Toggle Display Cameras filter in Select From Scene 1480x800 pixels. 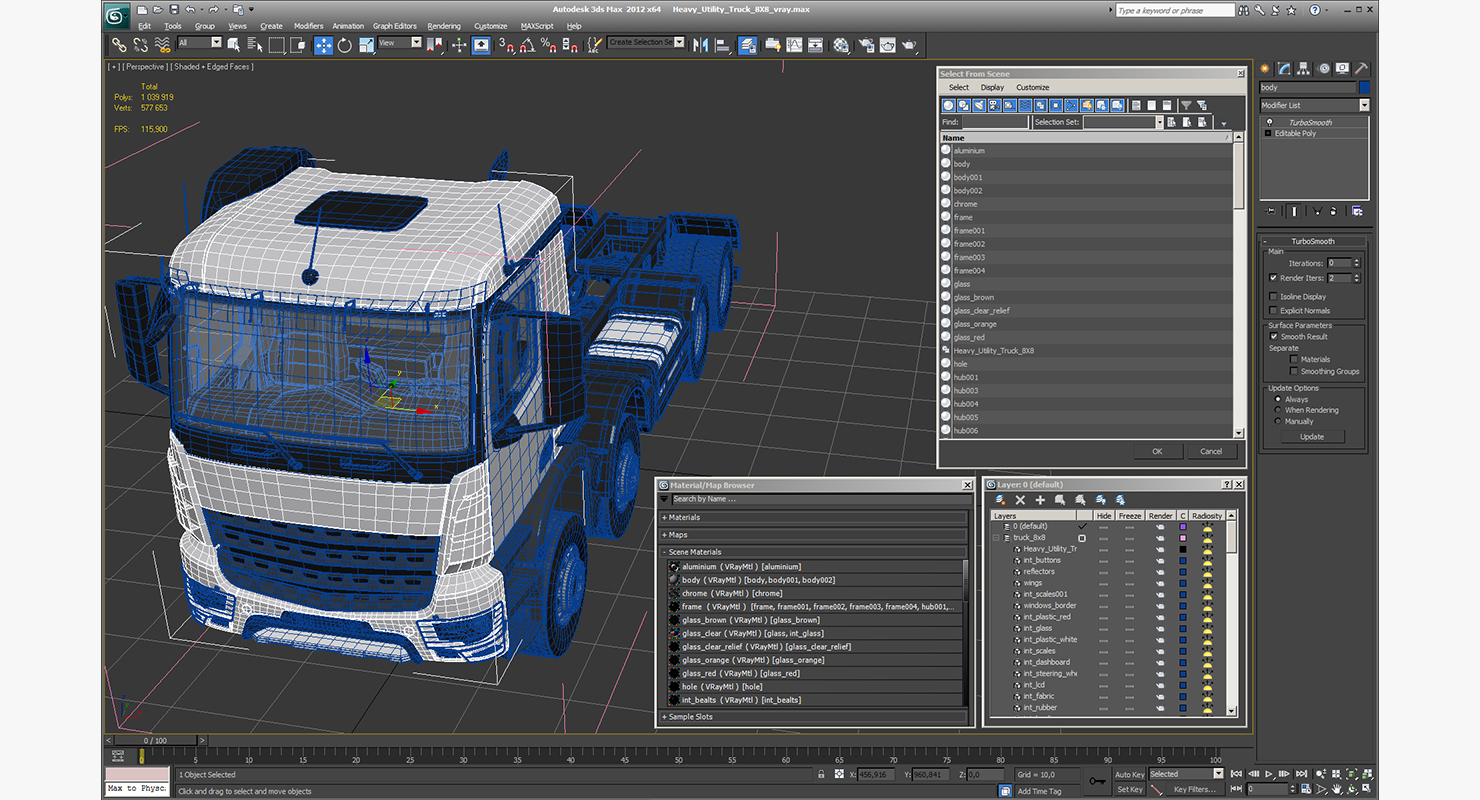pyautogui.click(x=994, y=105)
